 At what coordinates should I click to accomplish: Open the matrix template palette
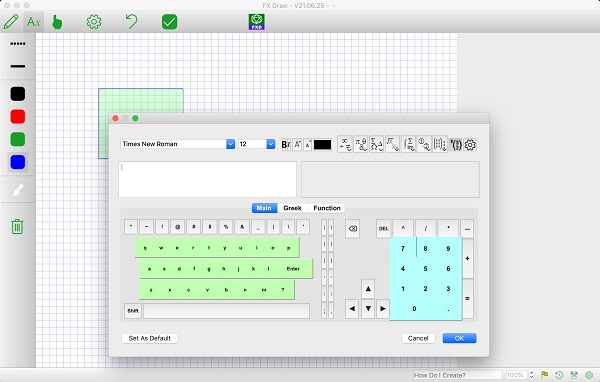440,144
